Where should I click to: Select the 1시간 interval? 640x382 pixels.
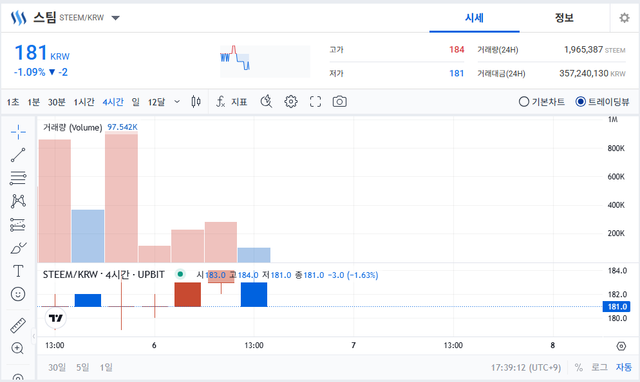pos(84,102)
